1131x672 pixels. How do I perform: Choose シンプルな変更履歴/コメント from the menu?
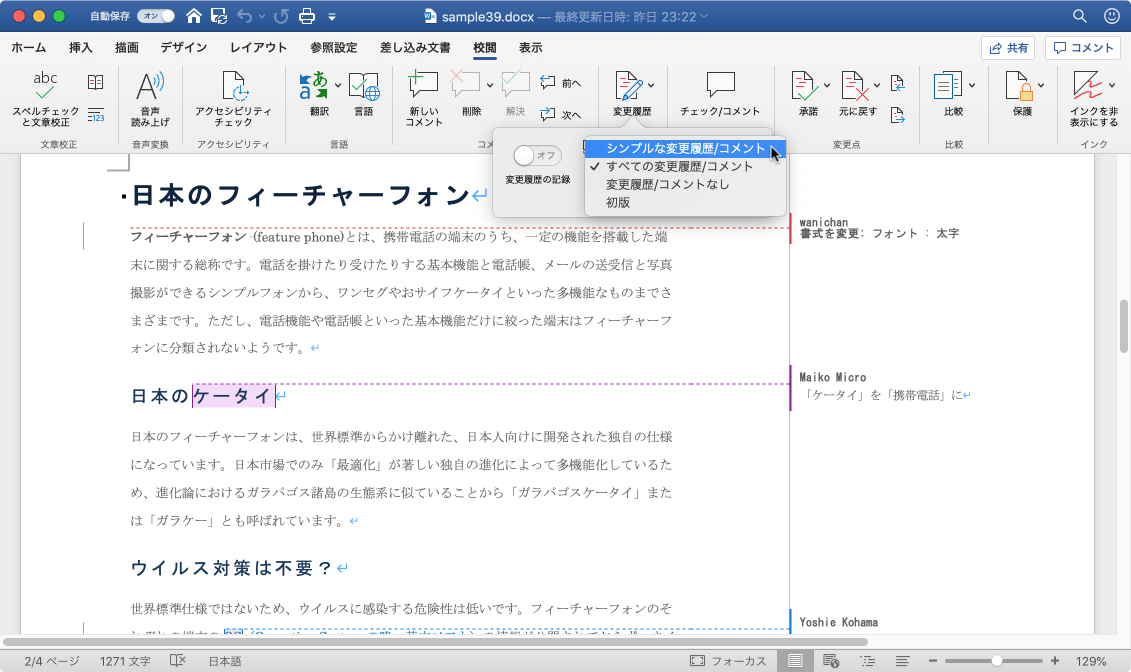[x=685, y=148]
